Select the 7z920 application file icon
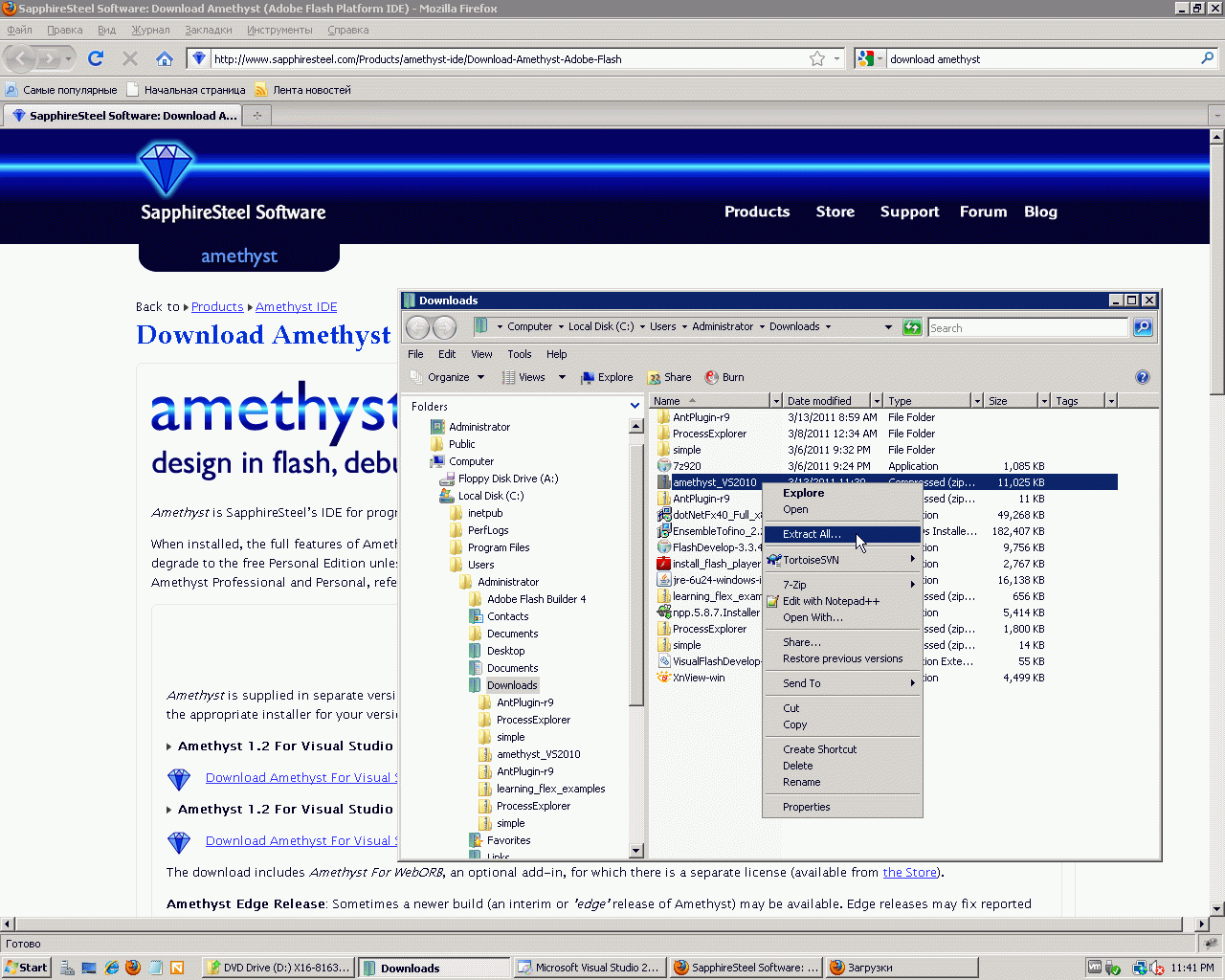1225x980 pixels. (664, 466)
